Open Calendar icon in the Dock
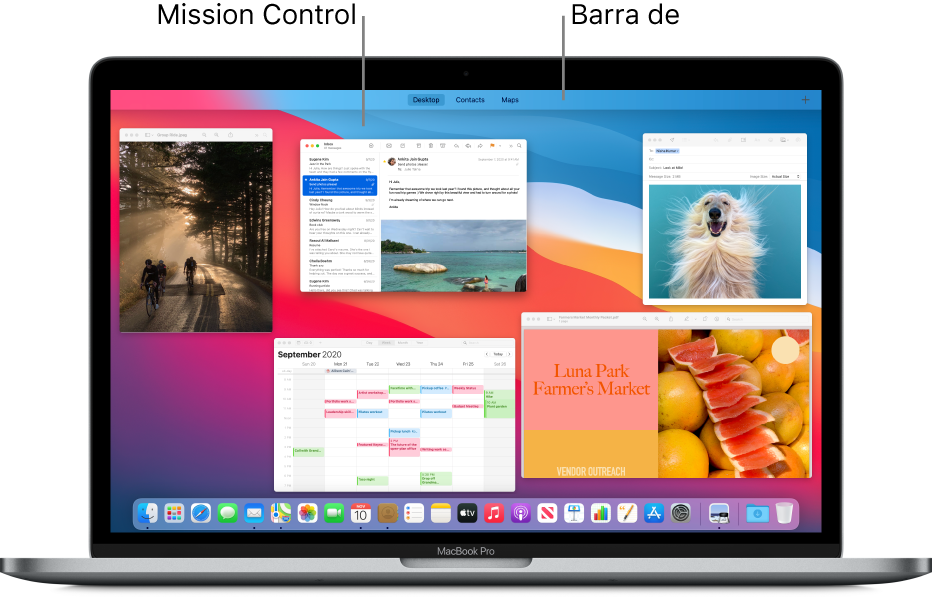The height and width of the screenshot is (599, 934). 360,513
